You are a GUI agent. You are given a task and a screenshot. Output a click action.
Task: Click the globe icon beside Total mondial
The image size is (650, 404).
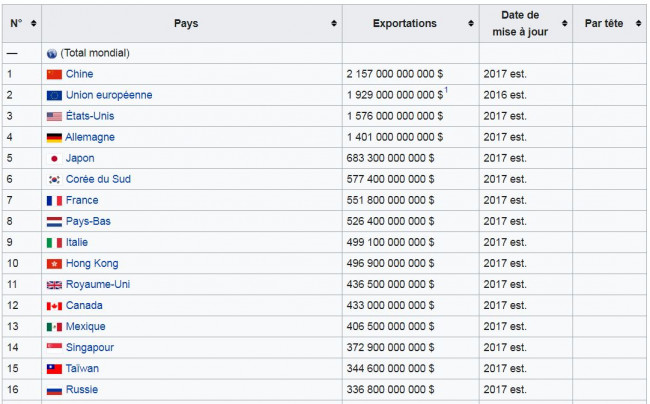click(52, 53)
